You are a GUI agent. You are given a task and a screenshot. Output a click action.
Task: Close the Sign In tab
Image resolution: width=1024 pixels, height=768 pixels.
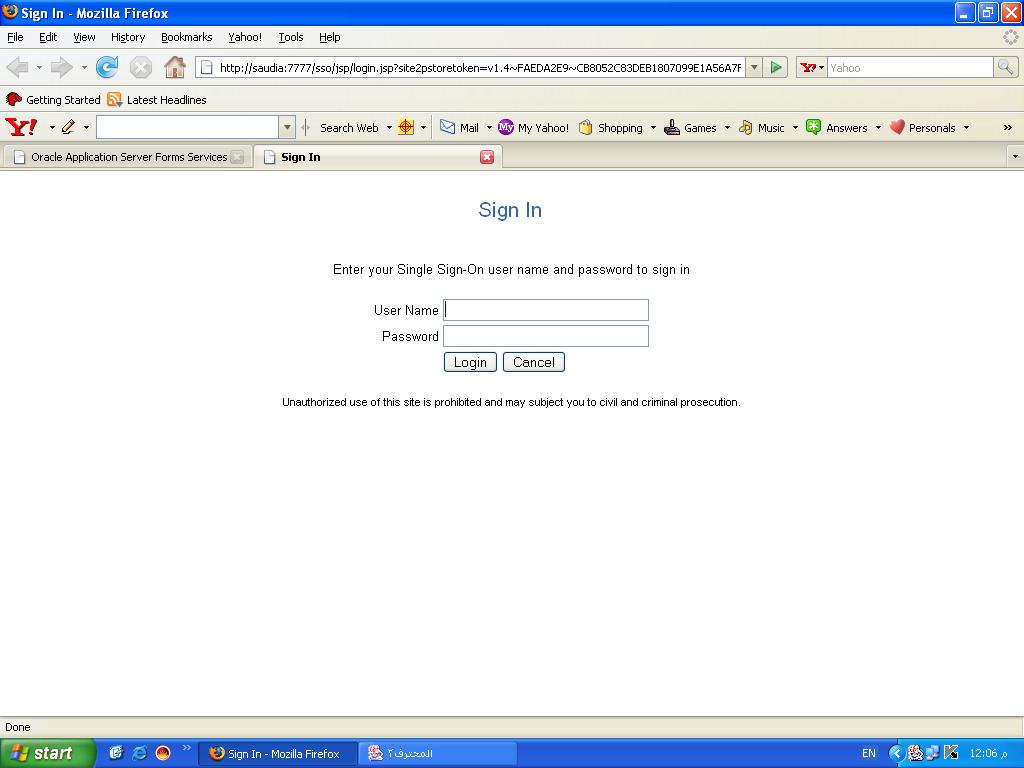(x=487, y=157)
